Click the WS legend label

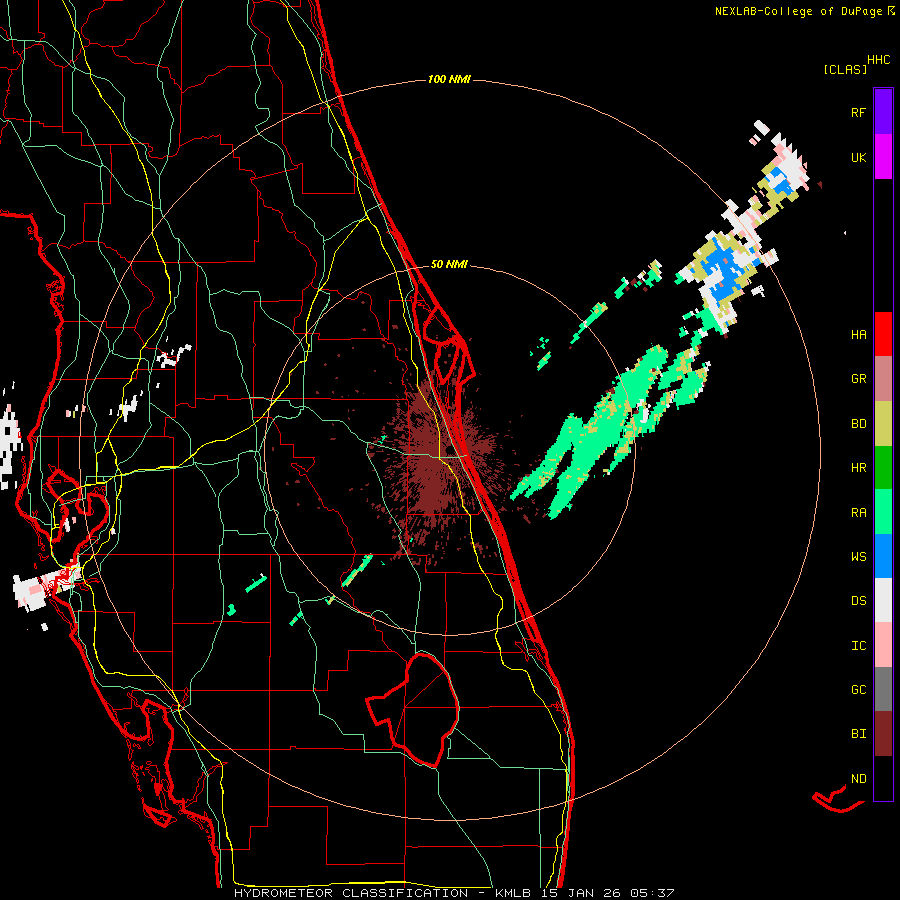[858, 557]
